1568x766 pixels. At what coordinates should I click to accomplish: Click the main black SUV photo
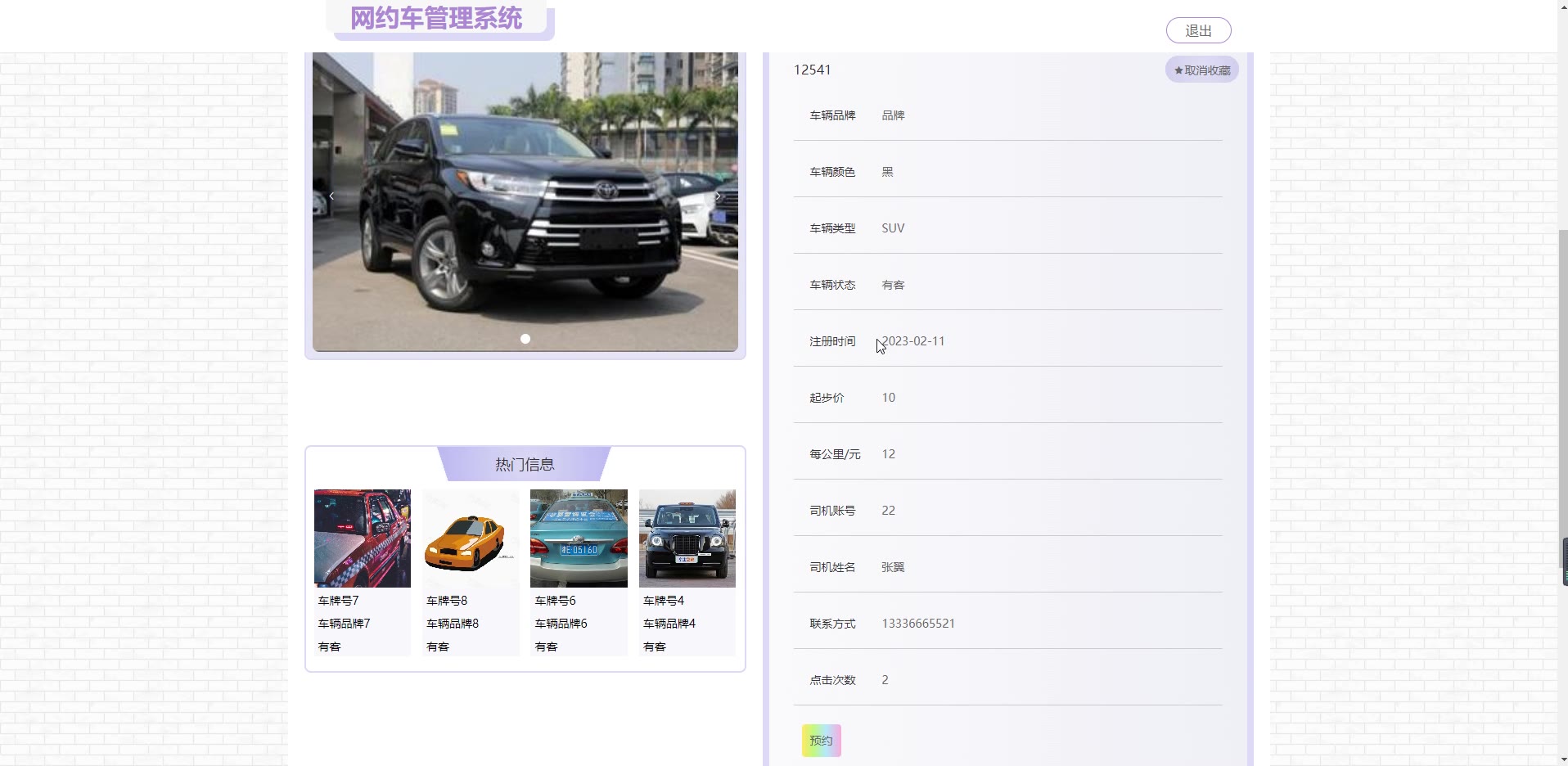click(525, 201)
